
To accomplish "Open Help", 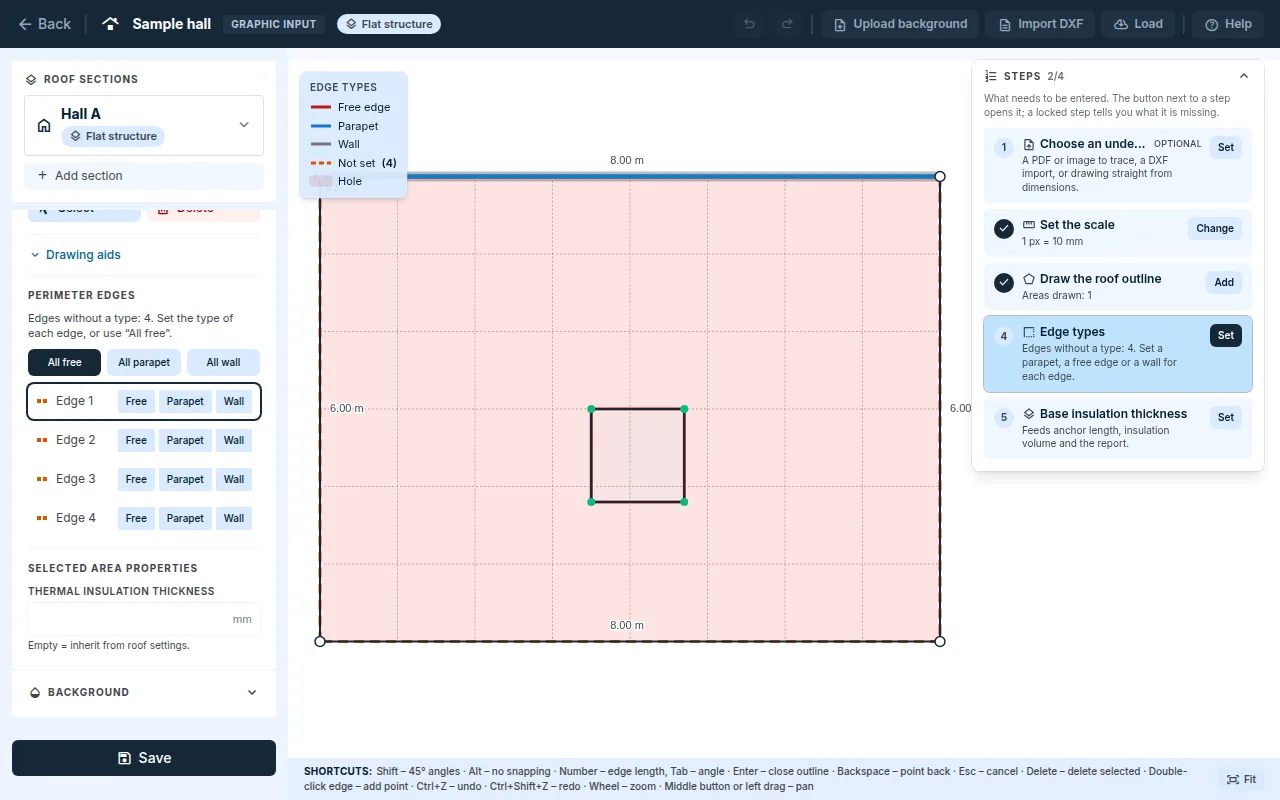I will tap(1228, 24).
